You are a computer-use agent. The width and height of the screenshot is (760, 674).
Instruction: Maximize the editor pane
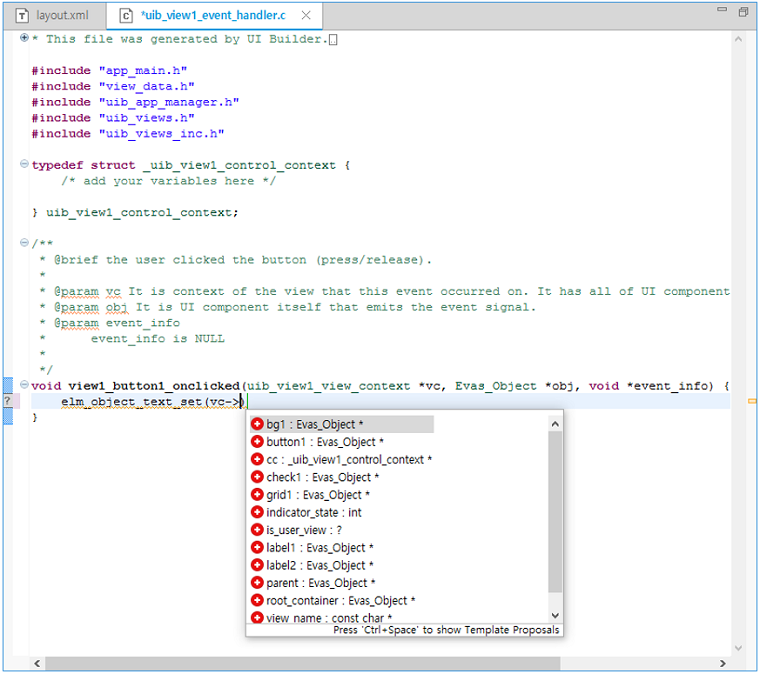(x=743, y=12)
